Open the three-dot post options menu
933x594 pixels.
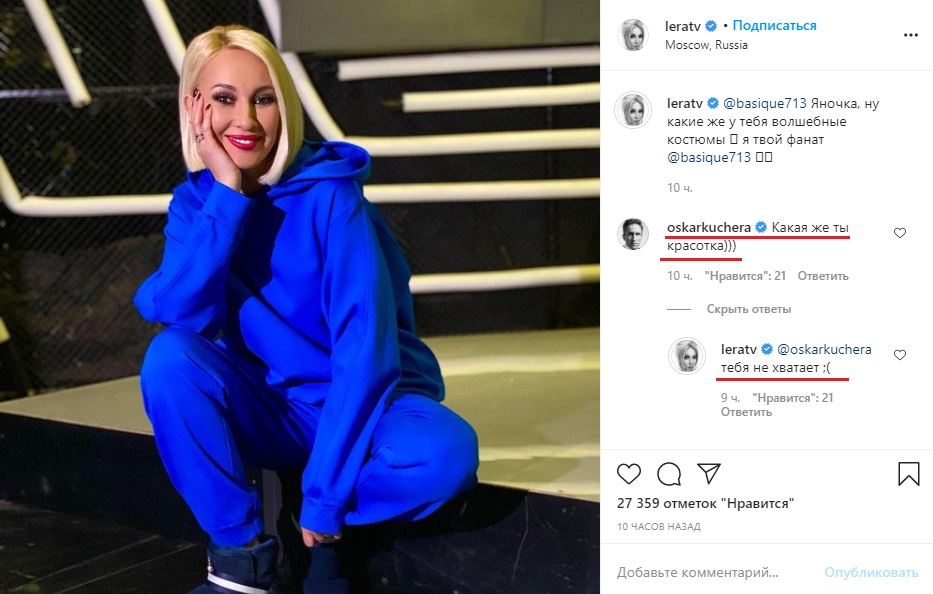[x=910, y=34]
